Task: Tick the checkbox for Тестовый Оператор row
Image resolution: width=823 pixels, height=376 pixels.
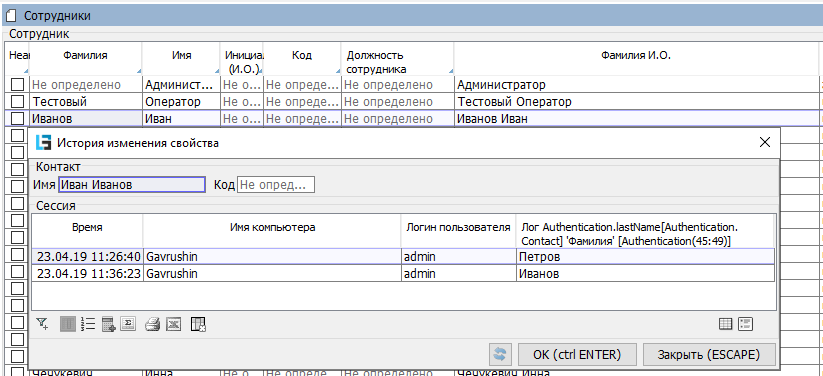Action: click(18, 101)
